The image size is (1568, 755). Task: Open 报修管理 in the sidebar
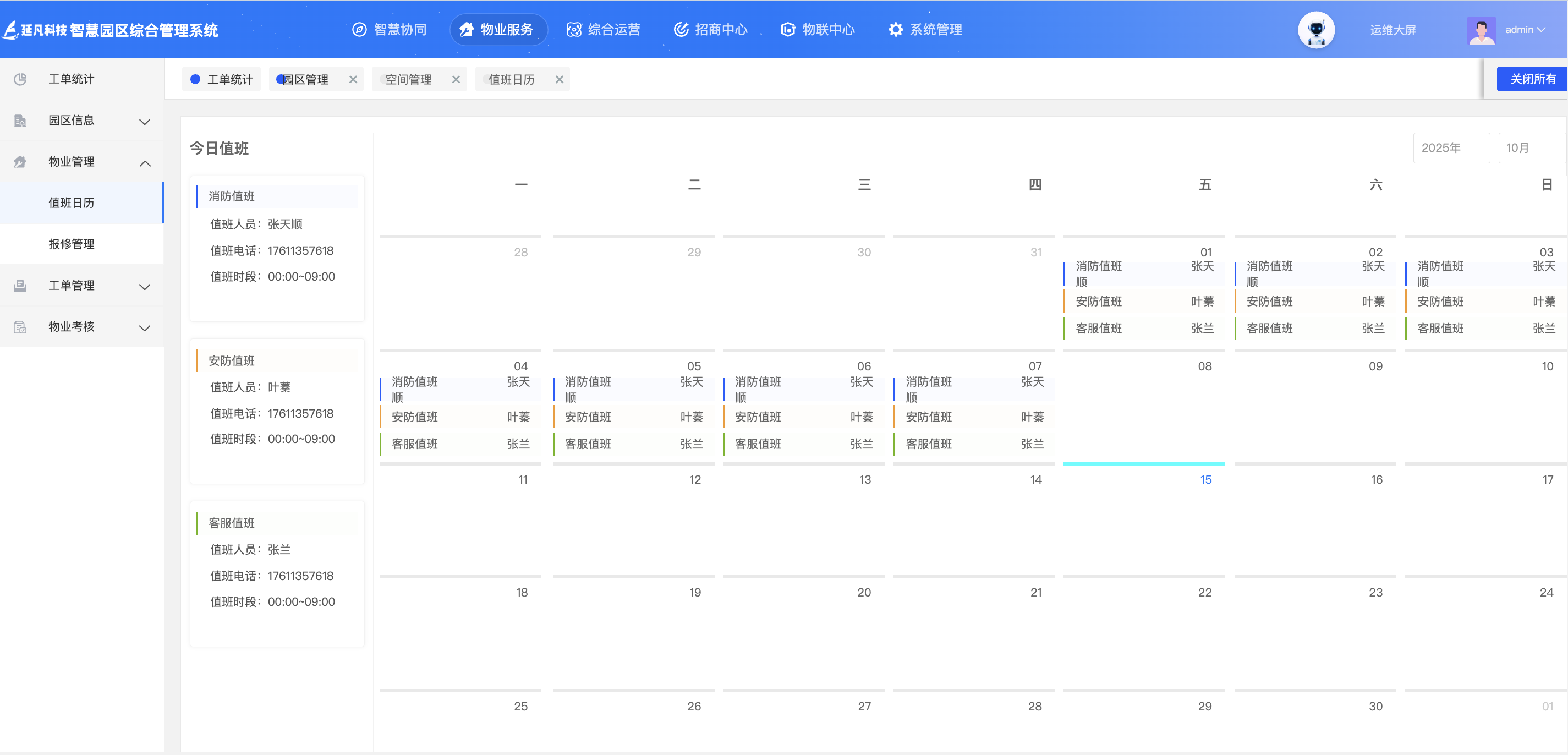pyautogui.click(x=71, y=244)
